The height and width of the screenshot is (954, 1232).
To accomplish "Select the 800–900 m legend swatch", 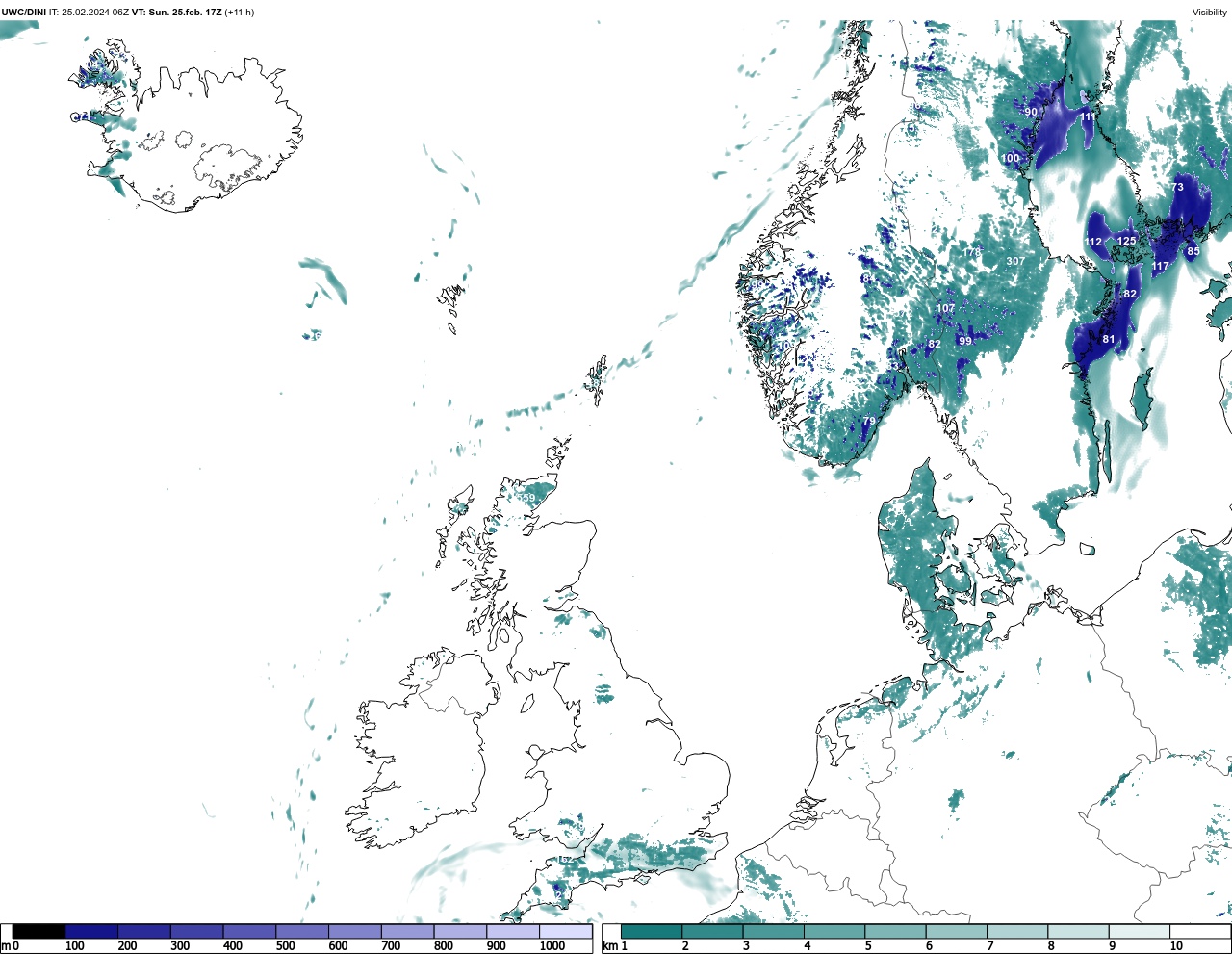I will 460,932.
